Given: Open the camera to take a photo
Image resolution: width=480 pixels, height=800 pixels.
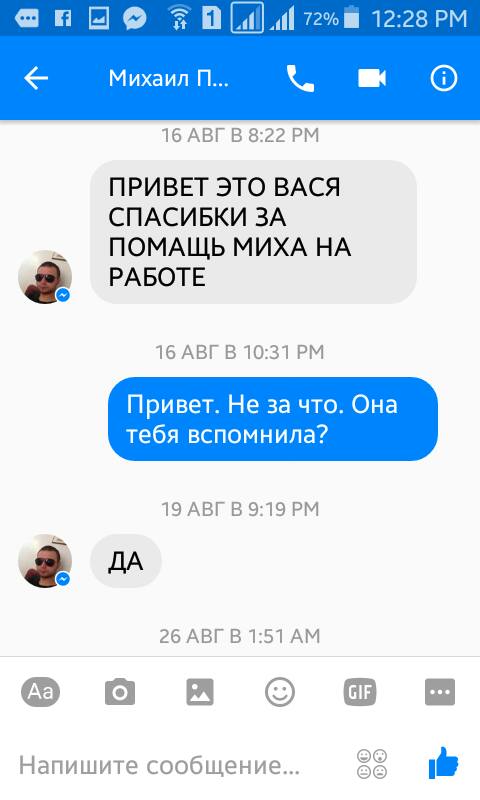Looking at the screenshot, I should [120, 692].
